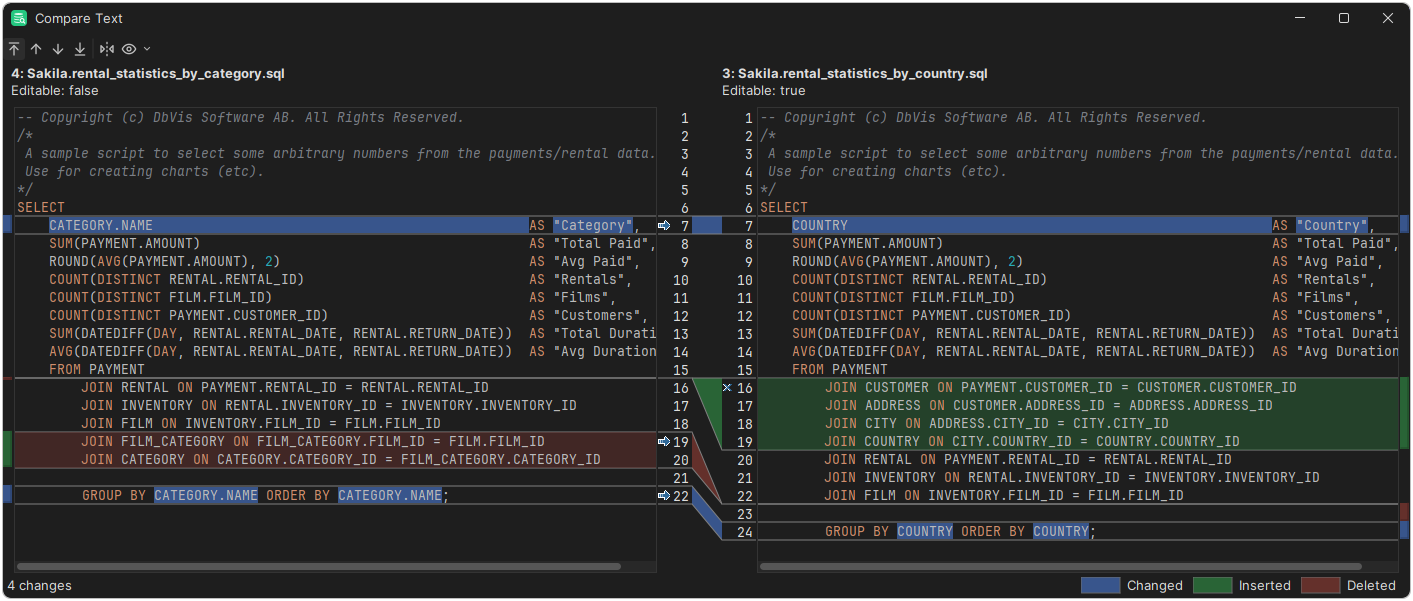The width and height of the screenshot is (1413, 601).
Task: Apply line 19 deletion with the arrow
Action: (x=664, y=442)
